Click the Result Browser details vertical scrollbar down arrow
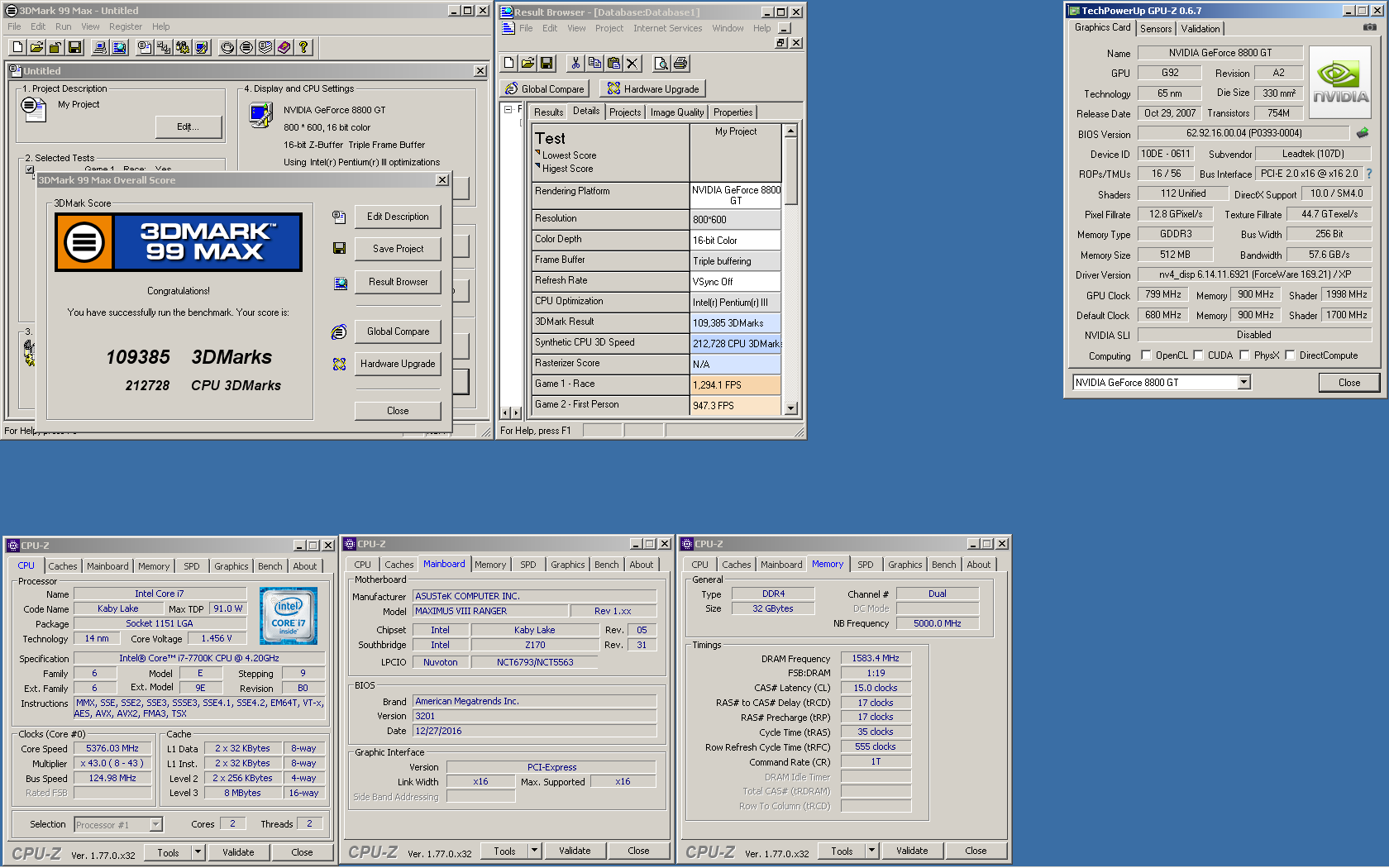This screenshot has width=1389, height=868. point(791,408)
